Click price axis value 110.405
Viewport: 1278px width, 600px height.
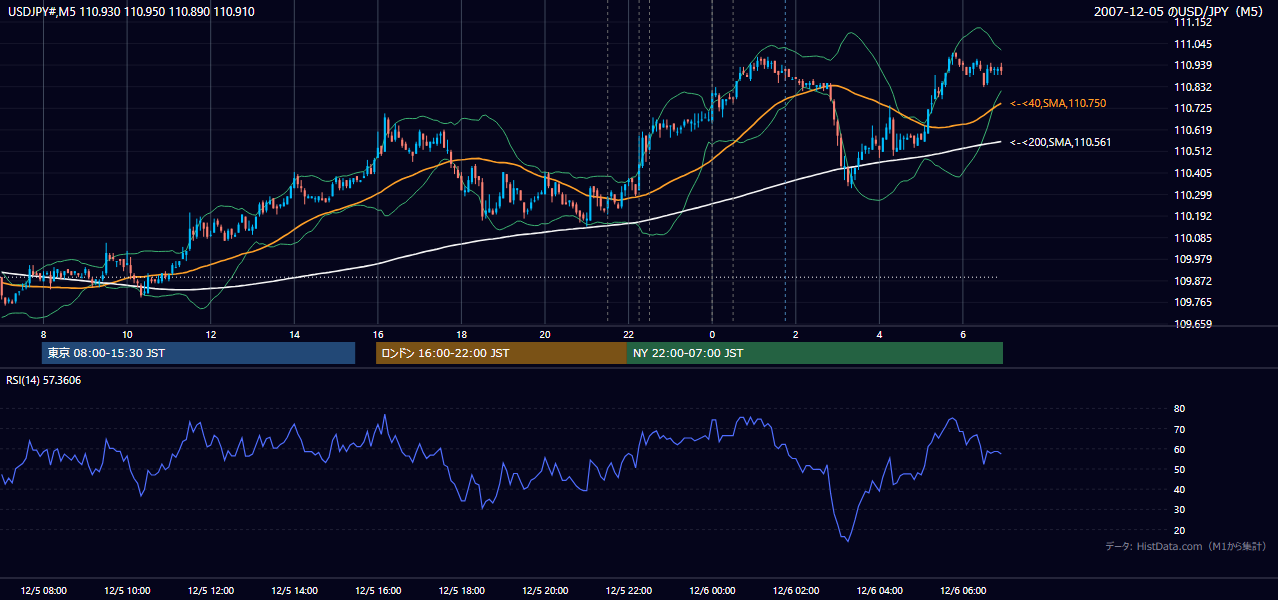click(1192, 173)
